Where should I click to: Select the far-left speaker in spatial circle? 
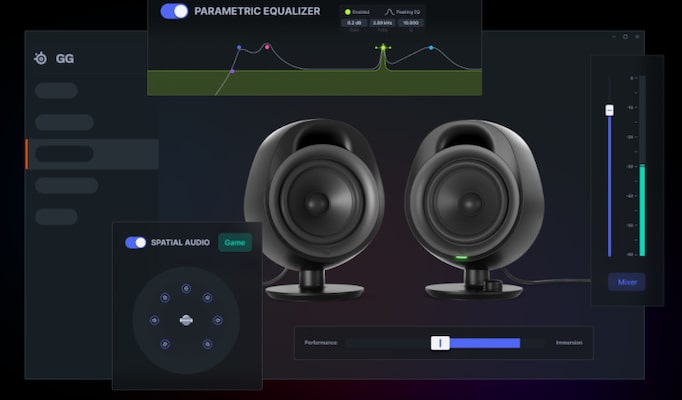coord(153,320)
